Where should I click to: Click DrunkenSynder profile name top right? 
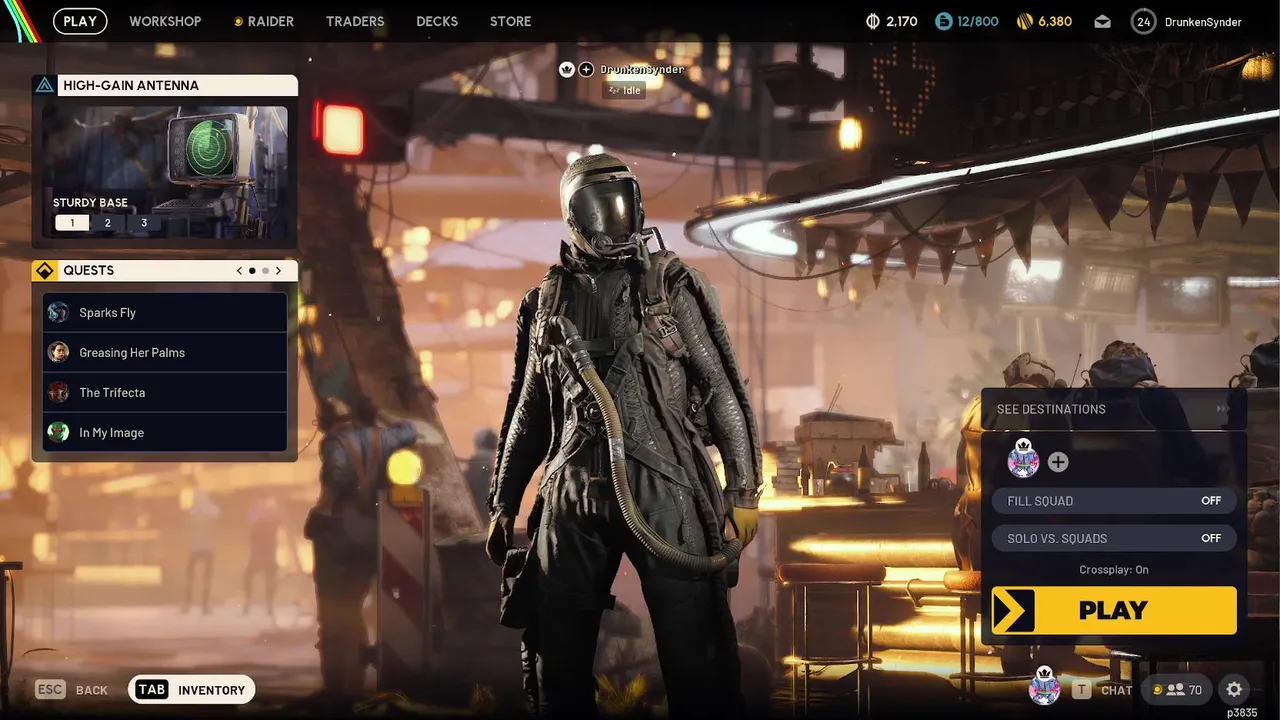click(1203, 21)
